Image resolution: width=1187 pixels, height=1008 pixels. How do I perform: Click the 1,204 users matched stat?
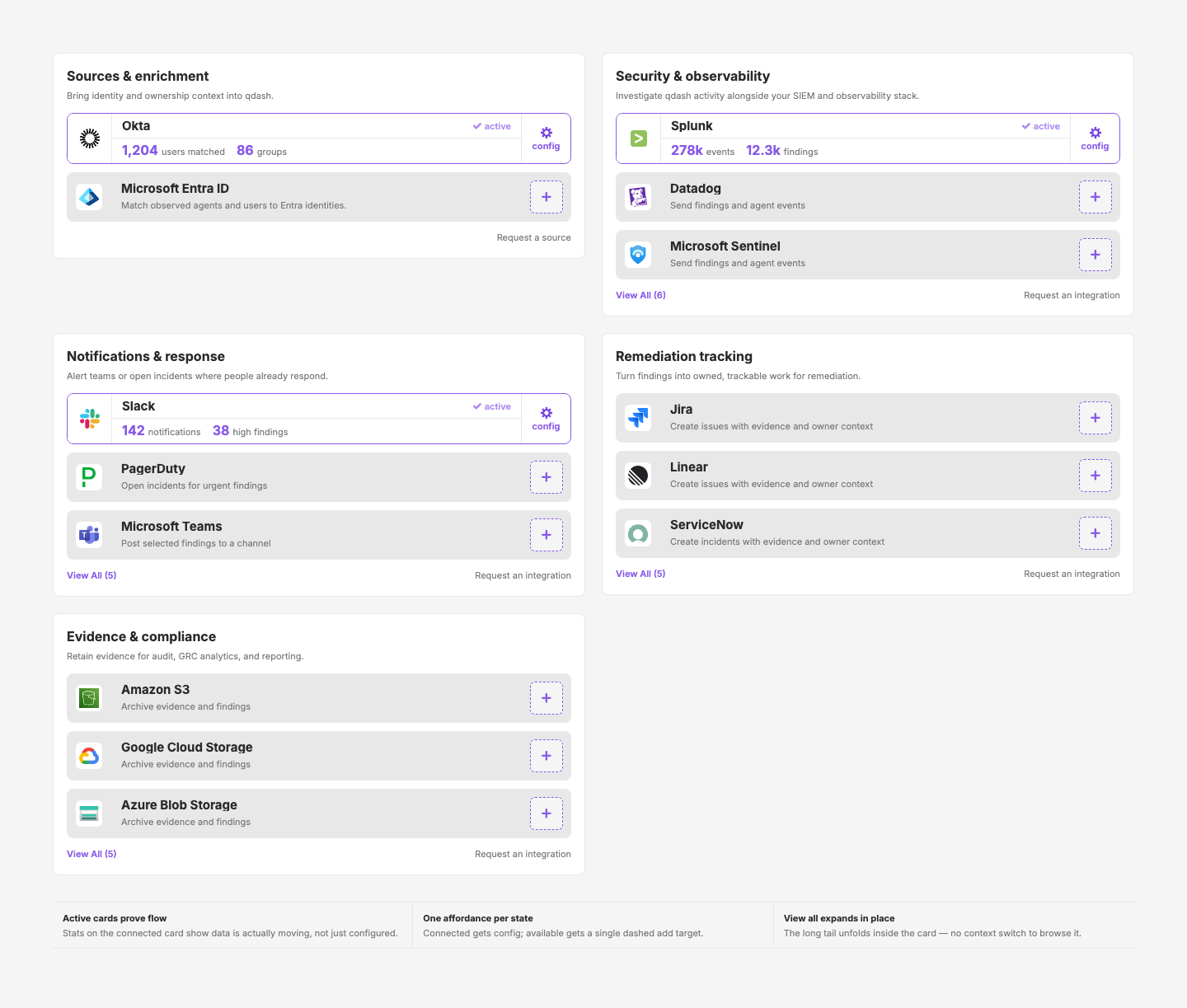[173, 151]
